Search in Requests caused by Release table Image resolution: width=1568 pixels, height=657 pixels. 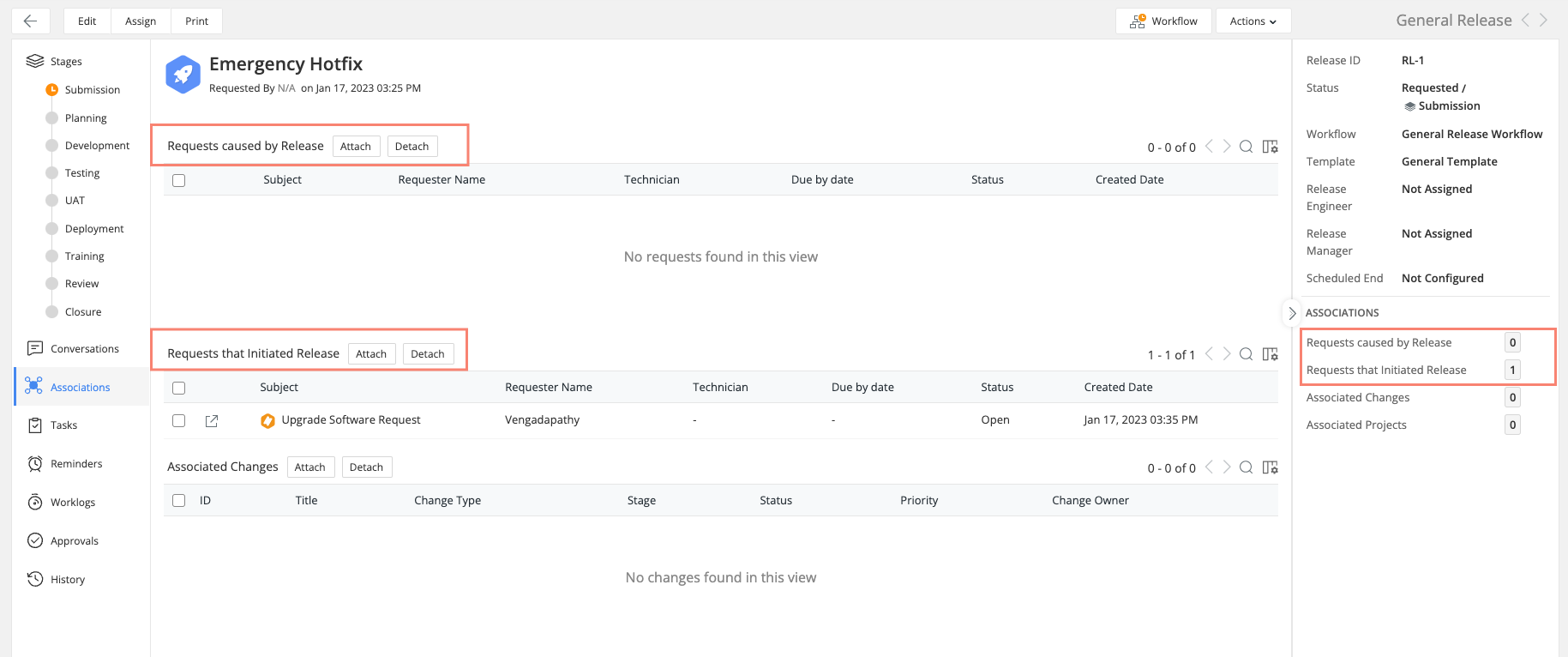tap(1247, 147)
